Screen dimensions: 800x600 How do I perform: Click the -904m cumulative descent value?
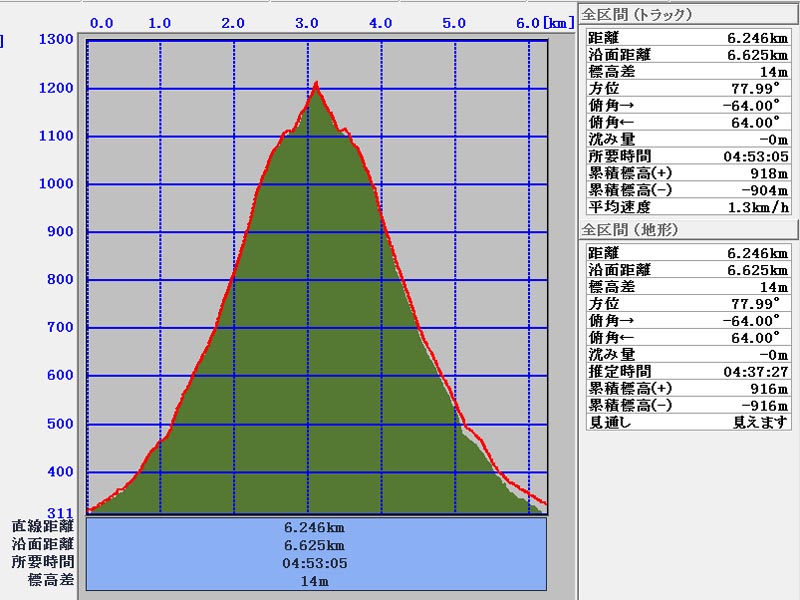click(766, 190)
